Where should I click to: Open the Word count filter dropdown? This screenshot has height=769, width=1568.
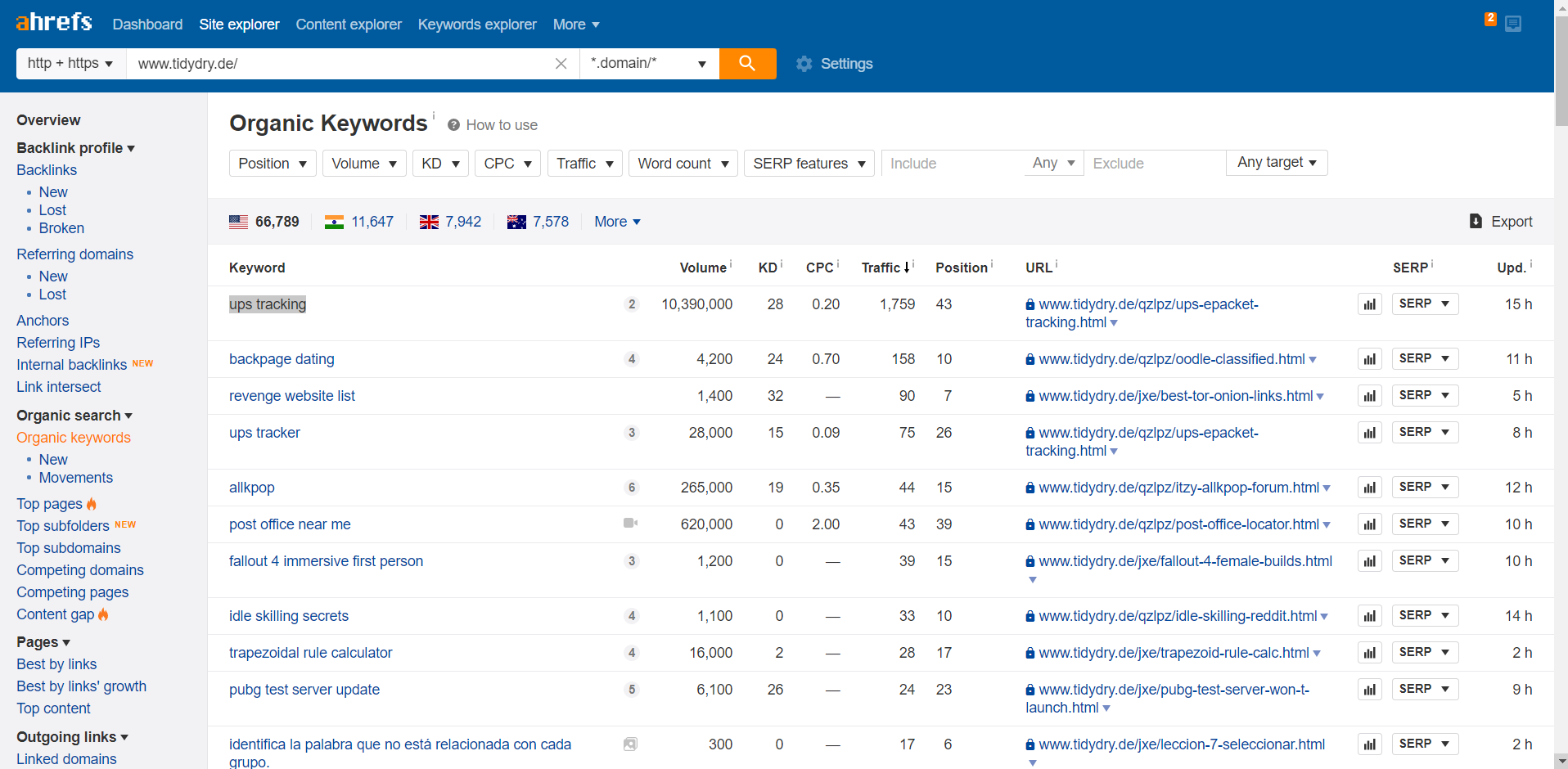point(683,164)
